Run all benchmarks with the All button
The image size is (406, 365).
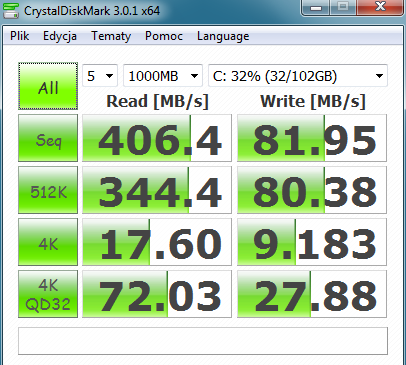click(x=48, y=86)
